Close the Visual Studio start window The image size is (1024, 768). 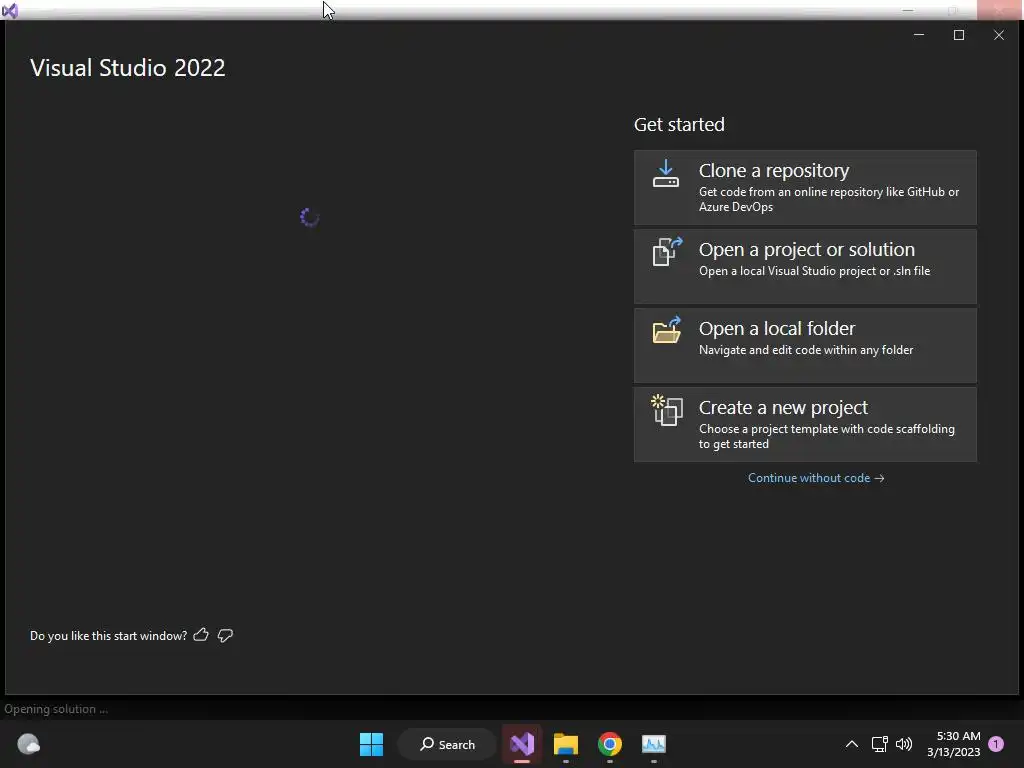point(999,35)
